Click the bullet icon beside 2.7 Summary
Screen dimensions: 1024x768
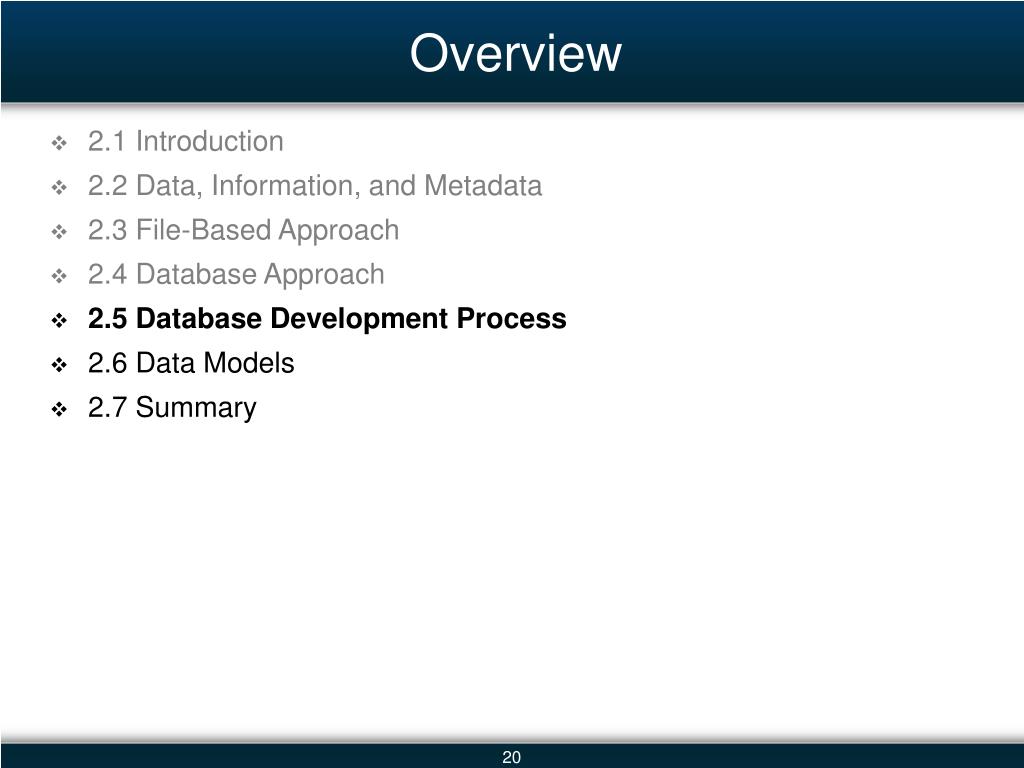click(59, 409)
